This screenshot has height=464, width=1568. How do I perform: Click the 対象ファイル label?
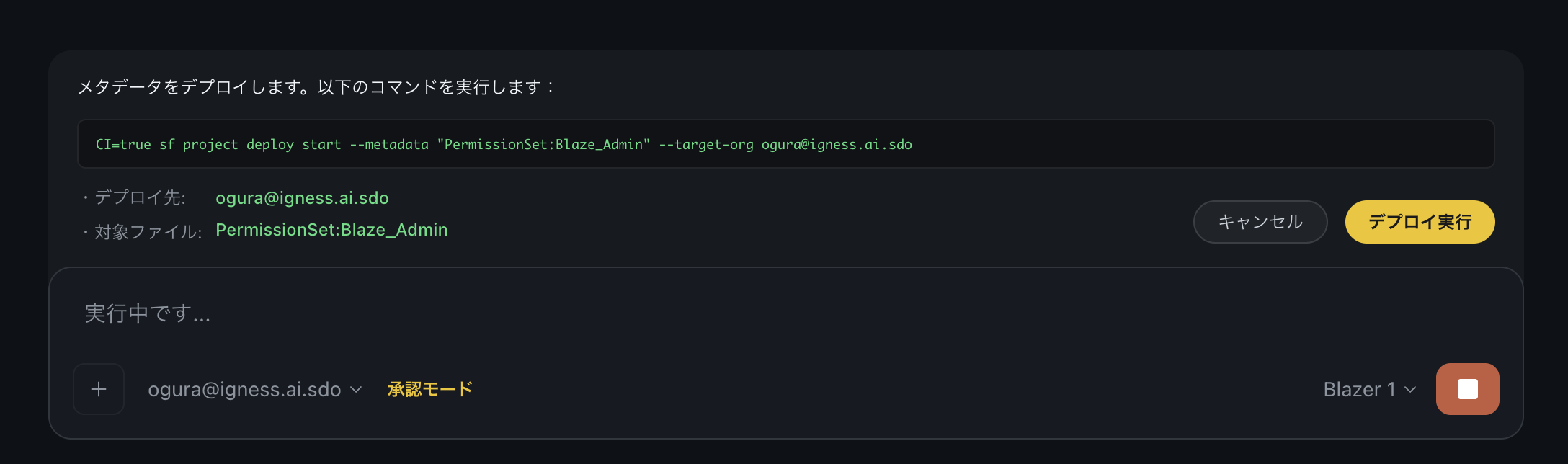148,232
